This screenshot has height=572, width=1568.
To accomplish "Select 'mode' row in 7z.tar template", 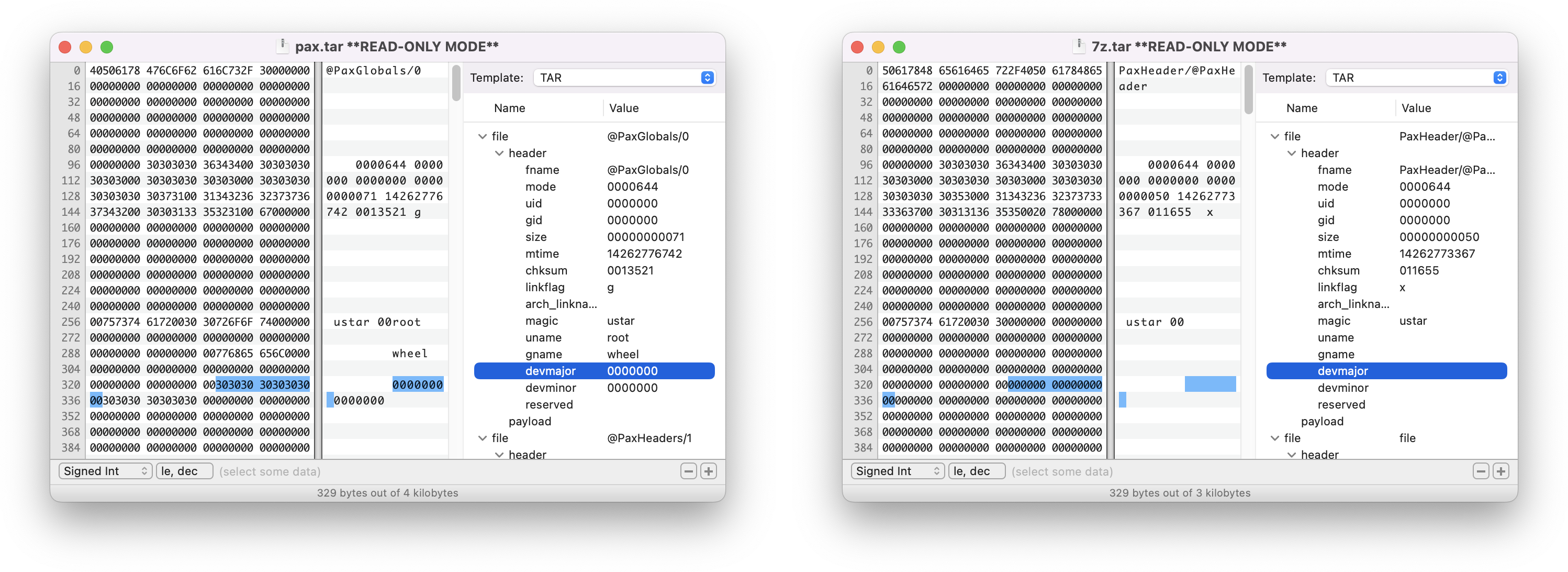I will coord(1386,186).
